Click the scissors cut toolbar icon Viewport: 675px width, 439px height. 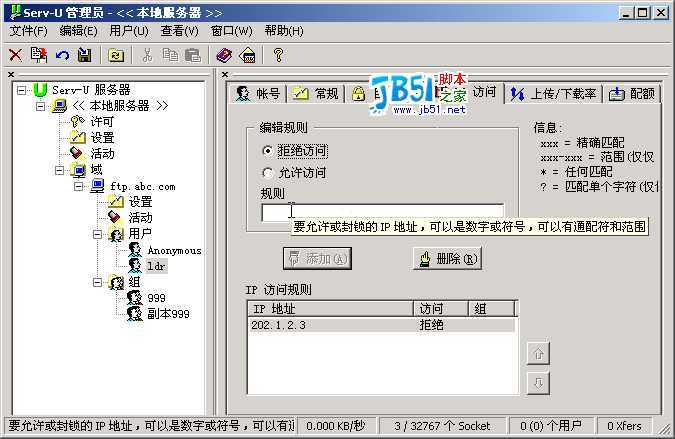(x=148, y=55)
